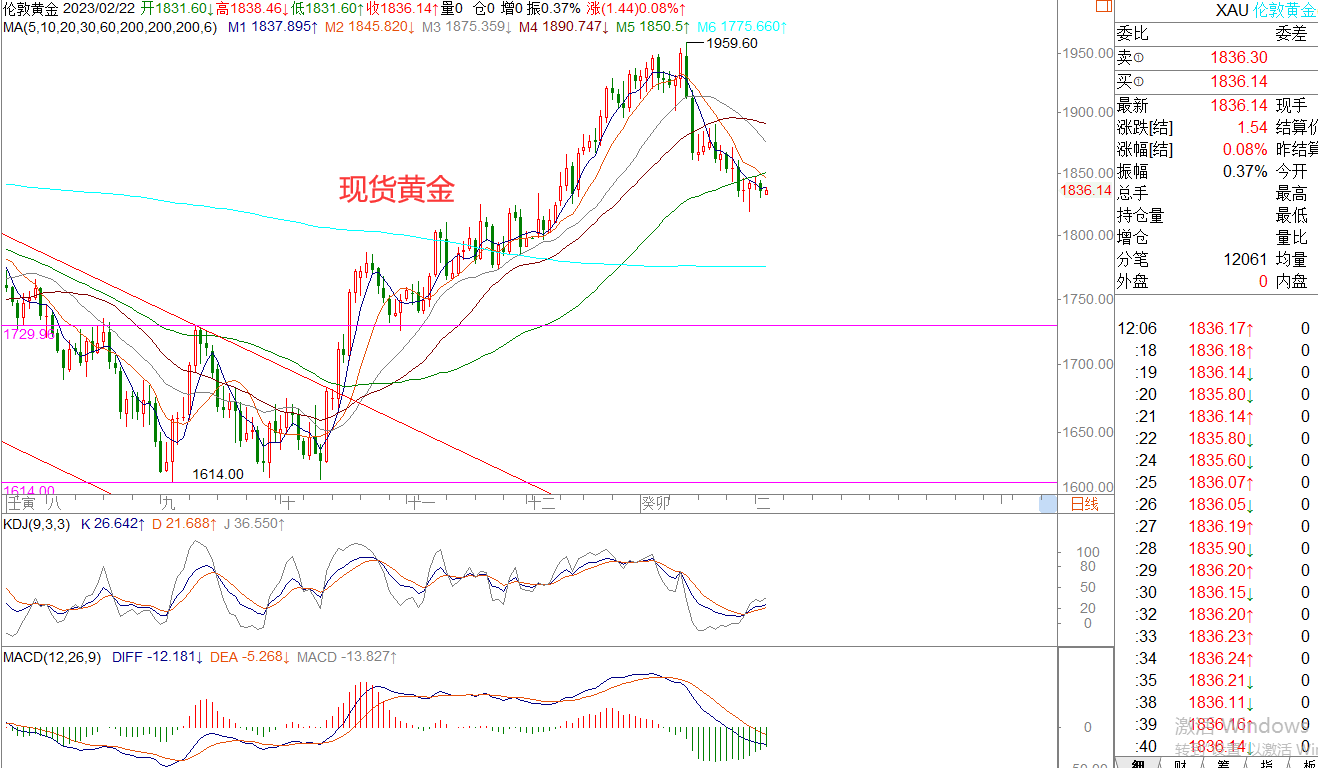Select the 日线 period label
This screenshot has width=1318, height=768.
(x=1085, y=504)
